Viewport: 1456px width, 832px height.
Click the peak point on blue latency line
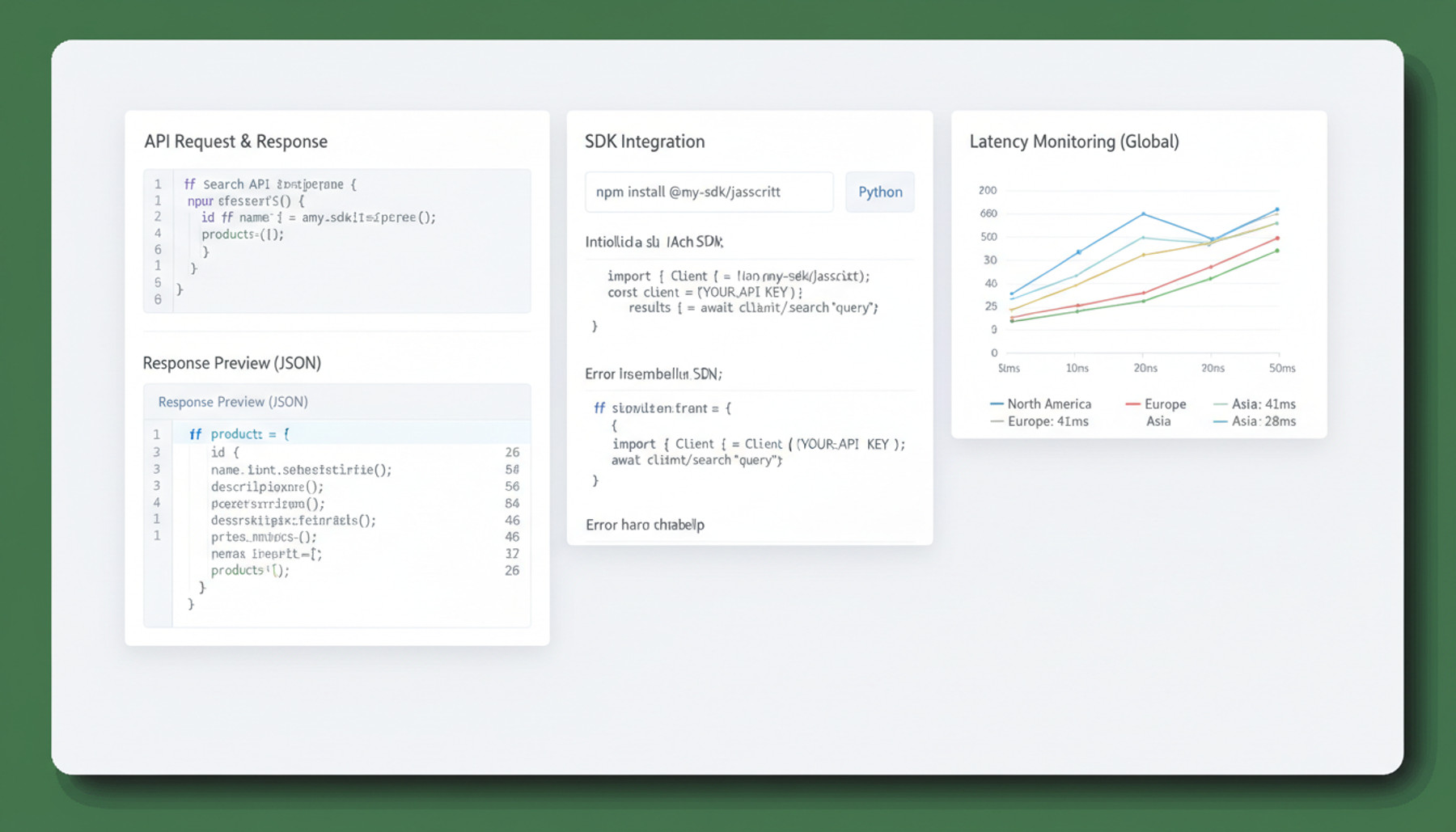(1277, 209)
